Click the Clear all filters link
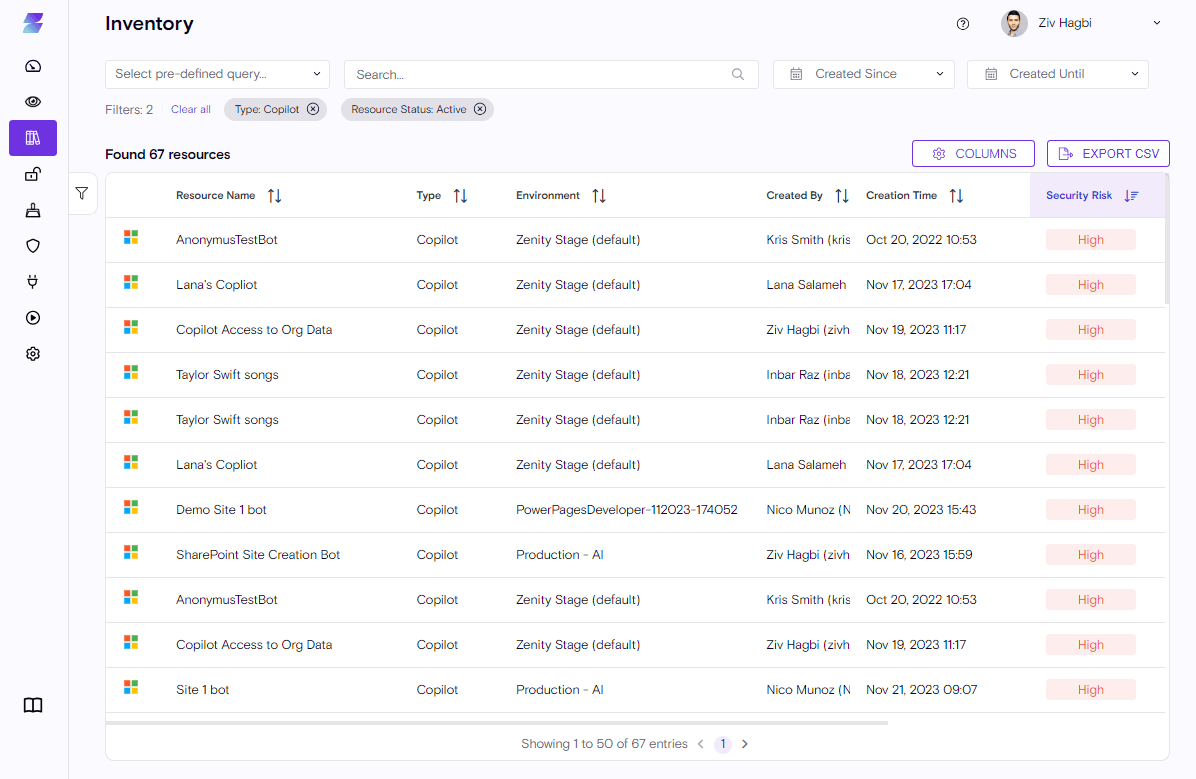This screenshot has width=1196, height=779. pyautogui.click(x=191, y=109)
